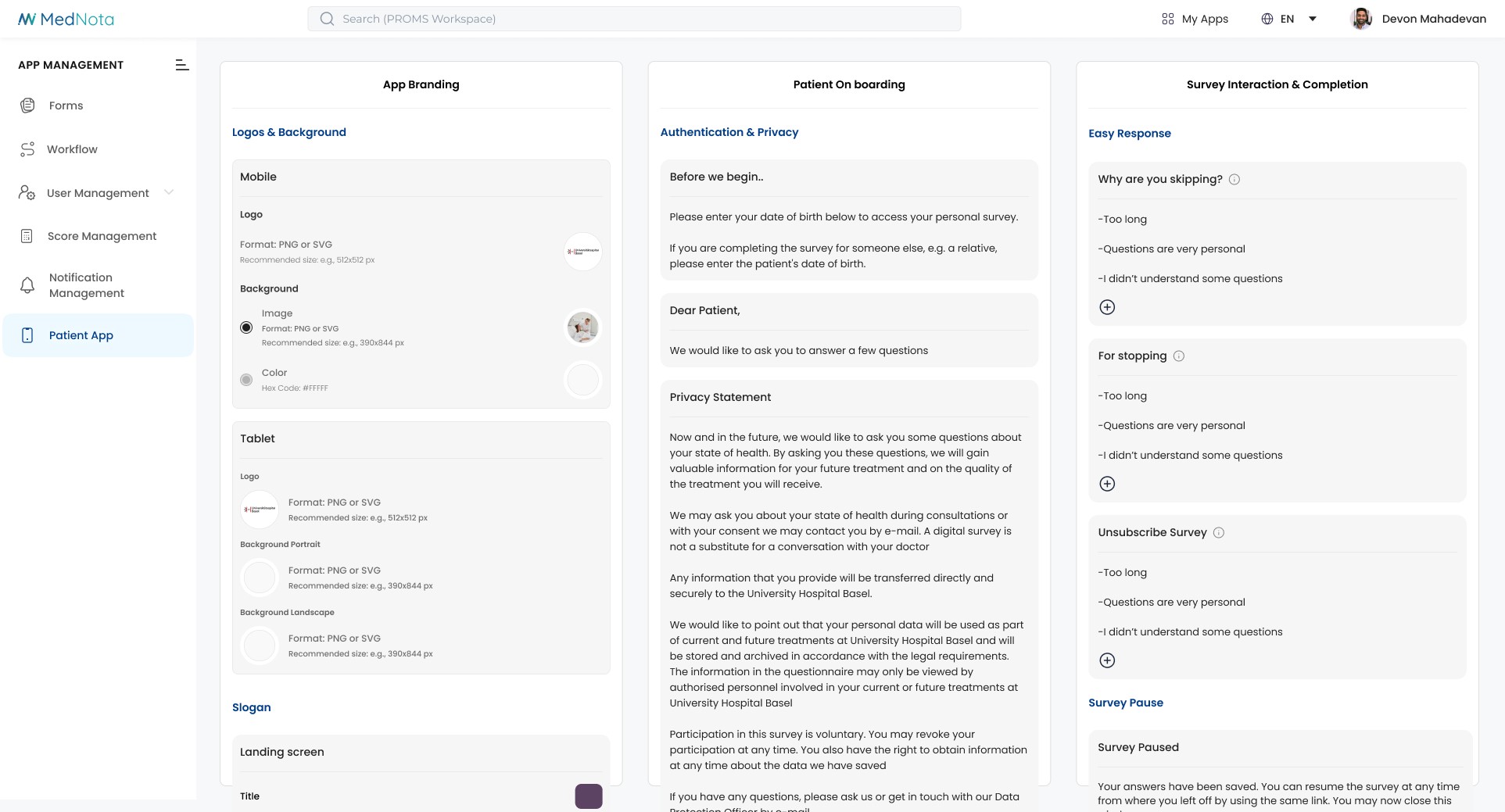1505x812 pixels.
Task: Click the Notification Management bell icon
Action: [x=27, y=285]
